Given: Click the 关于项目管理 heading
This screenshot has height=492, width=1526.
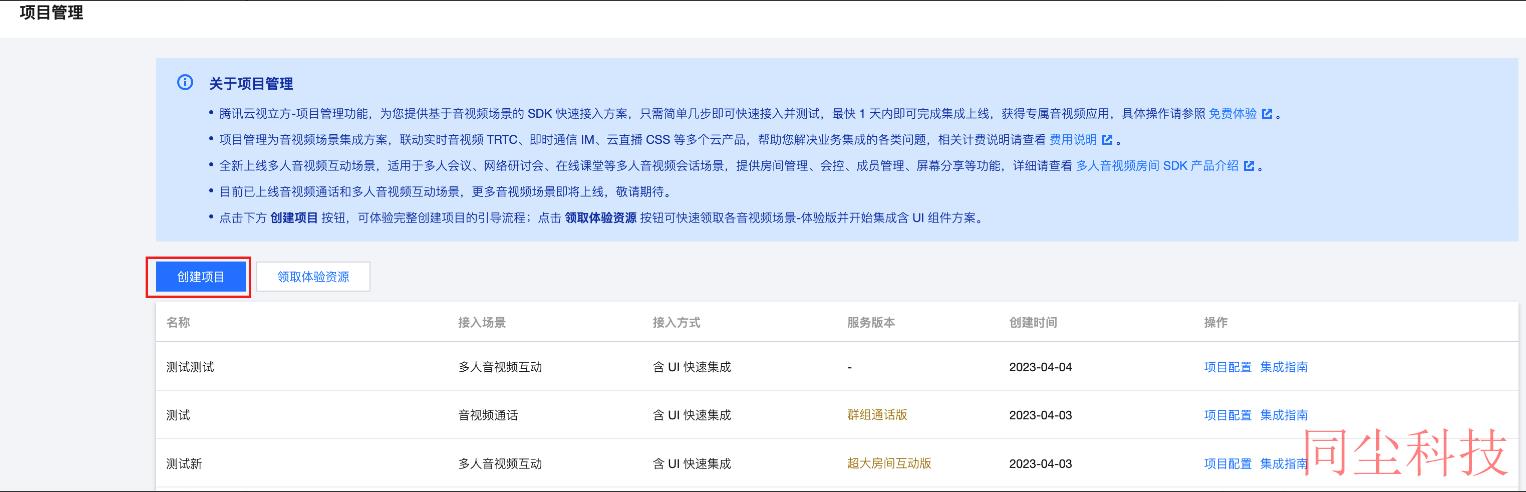Looking at the screenshot, I should point(251,84).
